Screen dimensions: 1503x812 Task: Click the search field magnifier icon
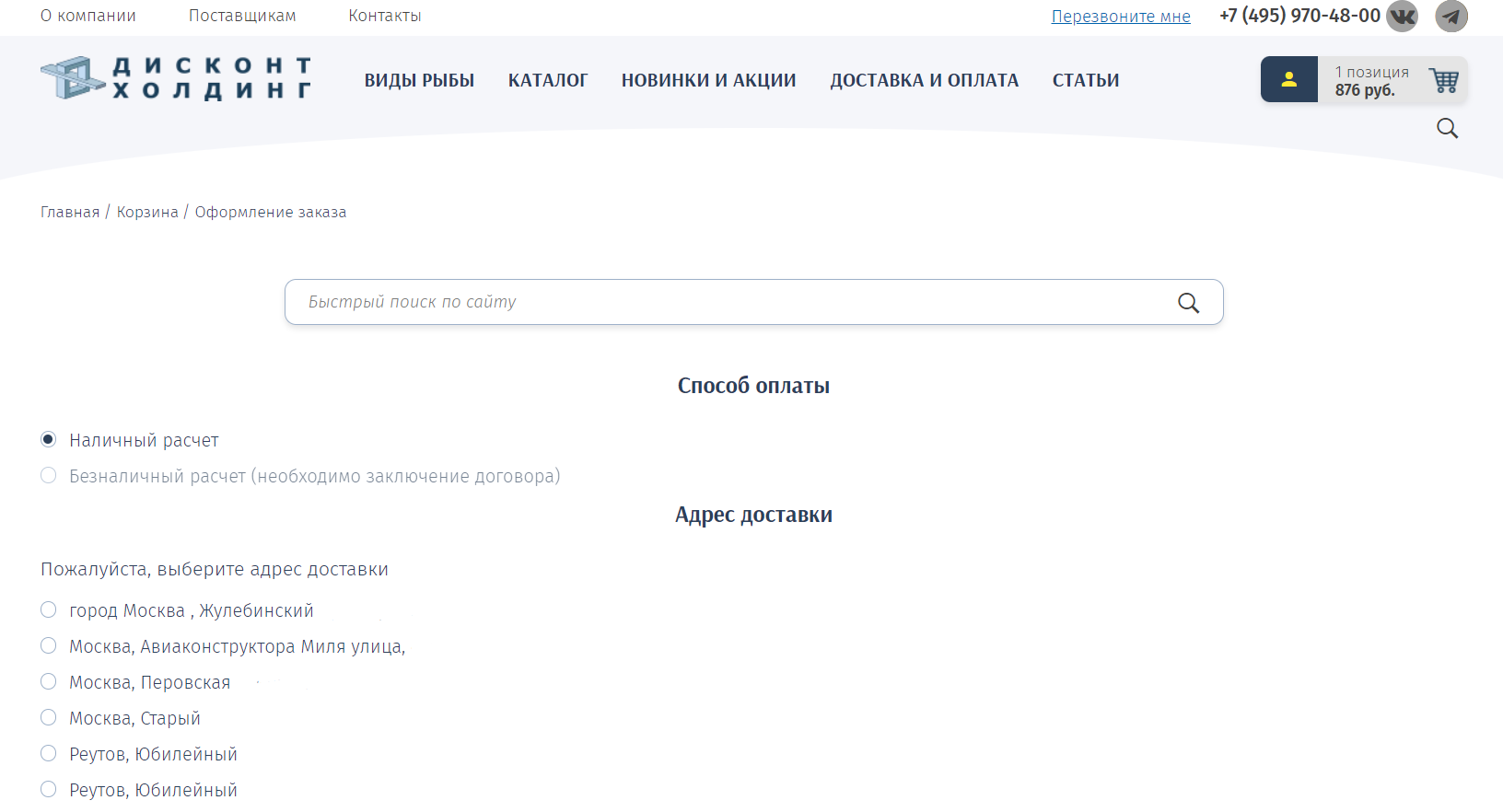tap(1188, 303)
